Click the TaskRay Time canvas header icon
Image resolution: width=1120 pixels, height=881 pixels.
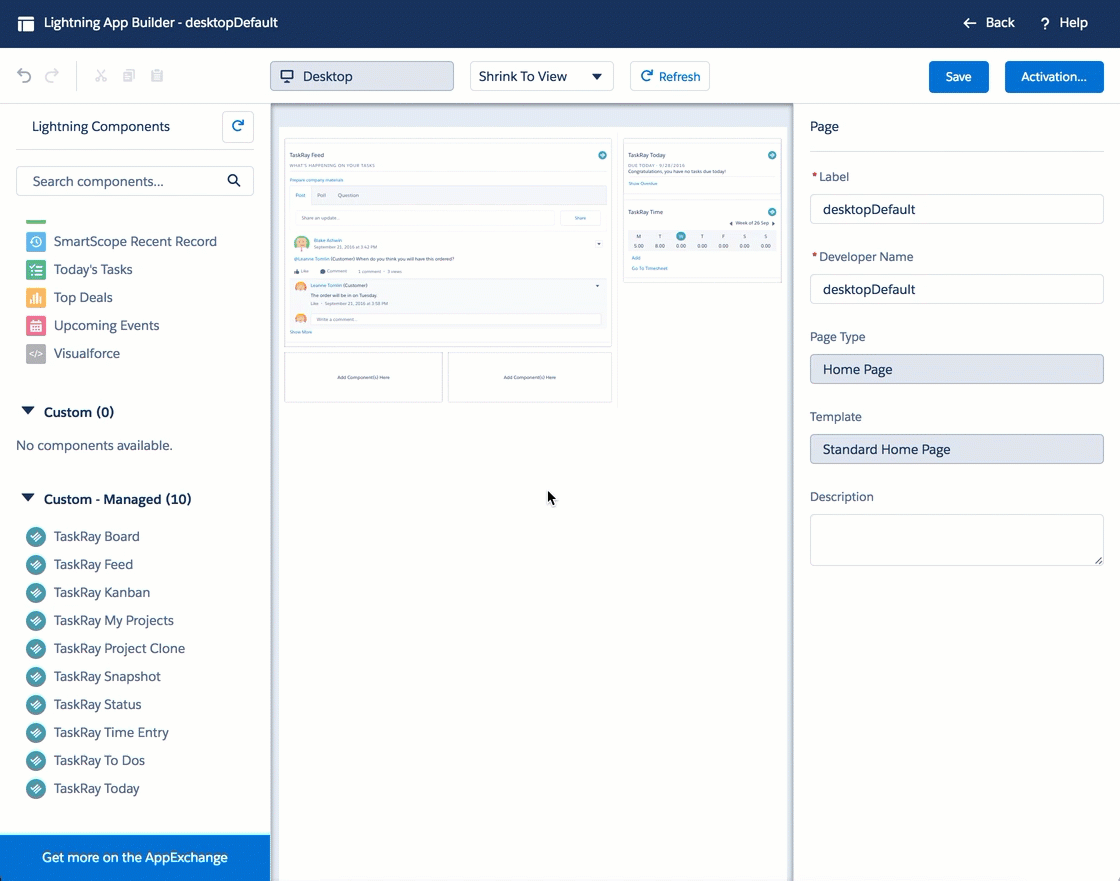click(771, 212)
